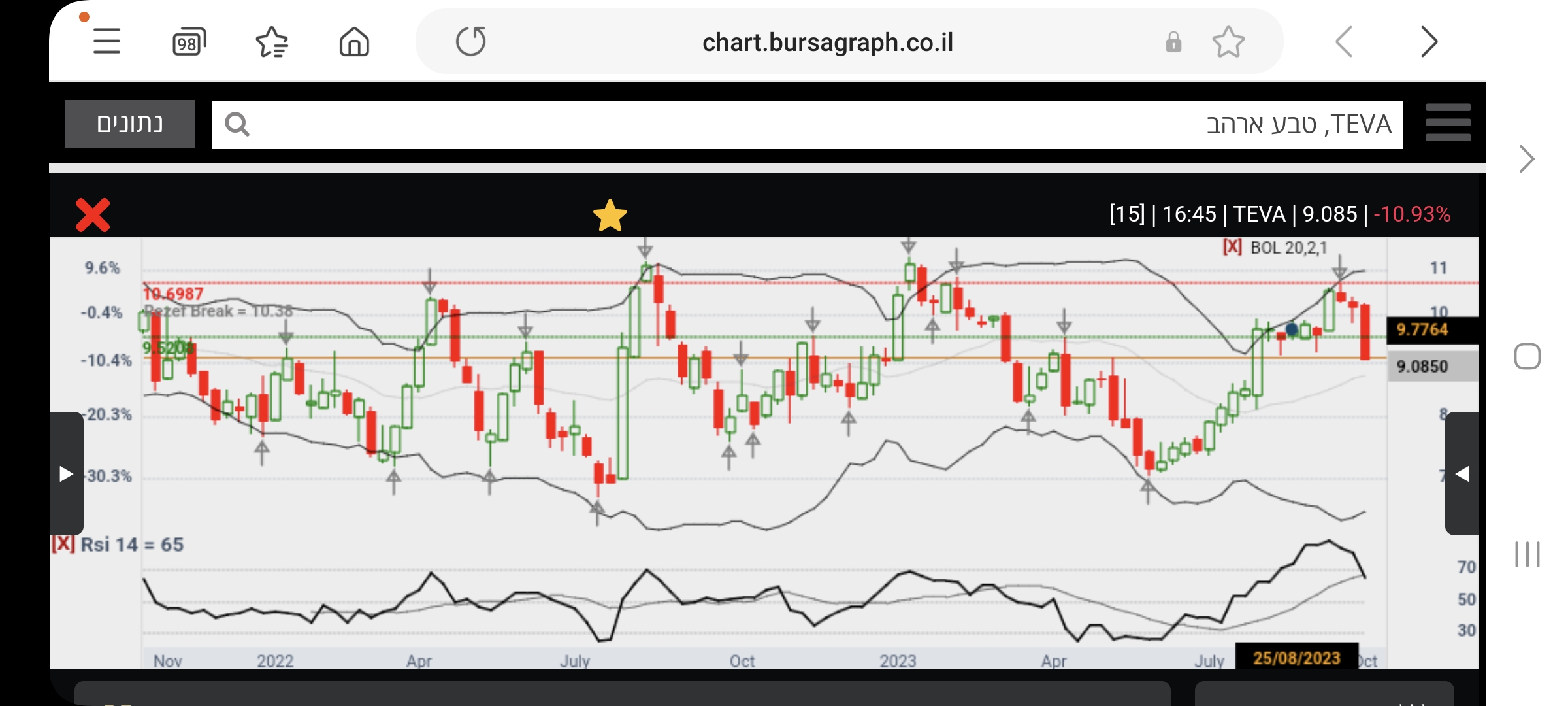Open the tabs counter showing 98
Image resolution: width=1568 pixels, height=706 pixels.
pyautogui.click(x=189, y=42)
